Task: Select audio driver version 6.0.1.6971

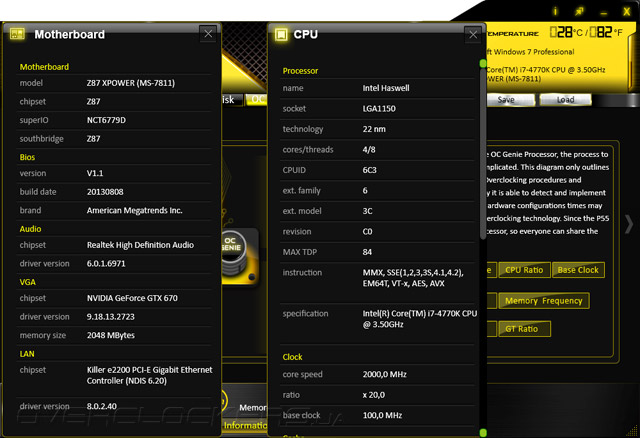Action: point(106,264)
